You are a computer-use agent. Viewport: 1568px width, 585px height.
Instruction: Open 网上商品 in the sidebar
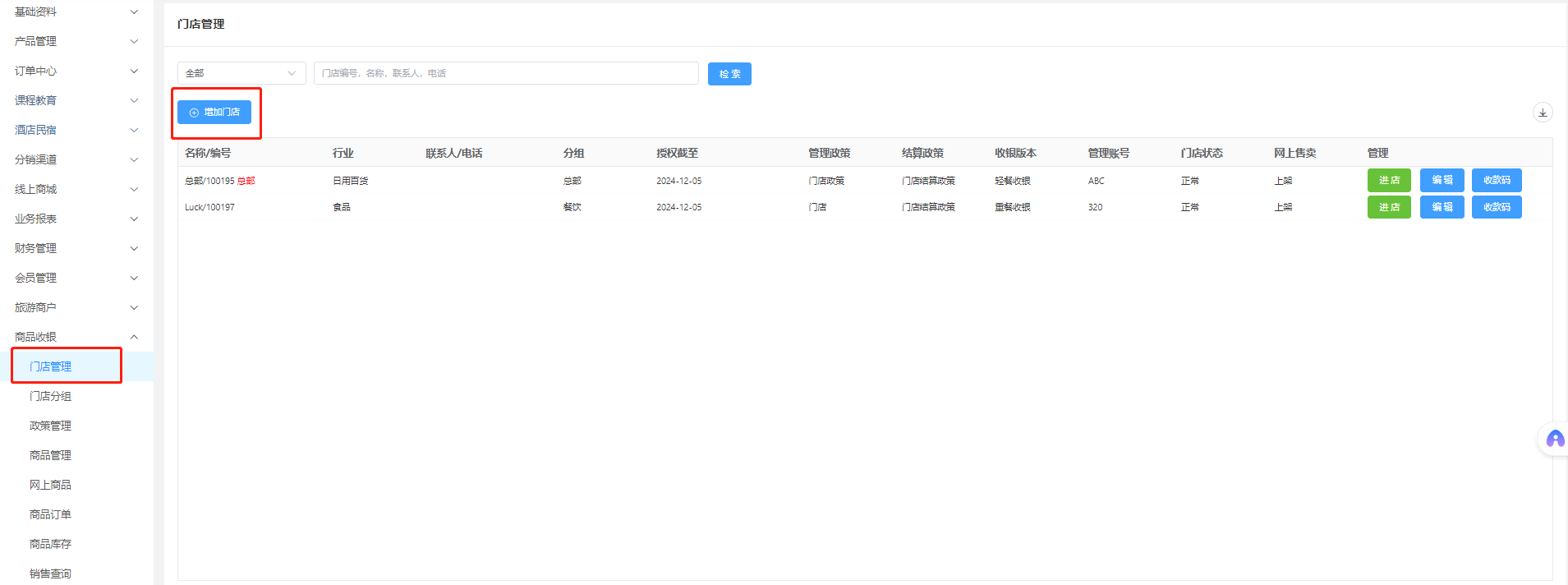point(51,485)
